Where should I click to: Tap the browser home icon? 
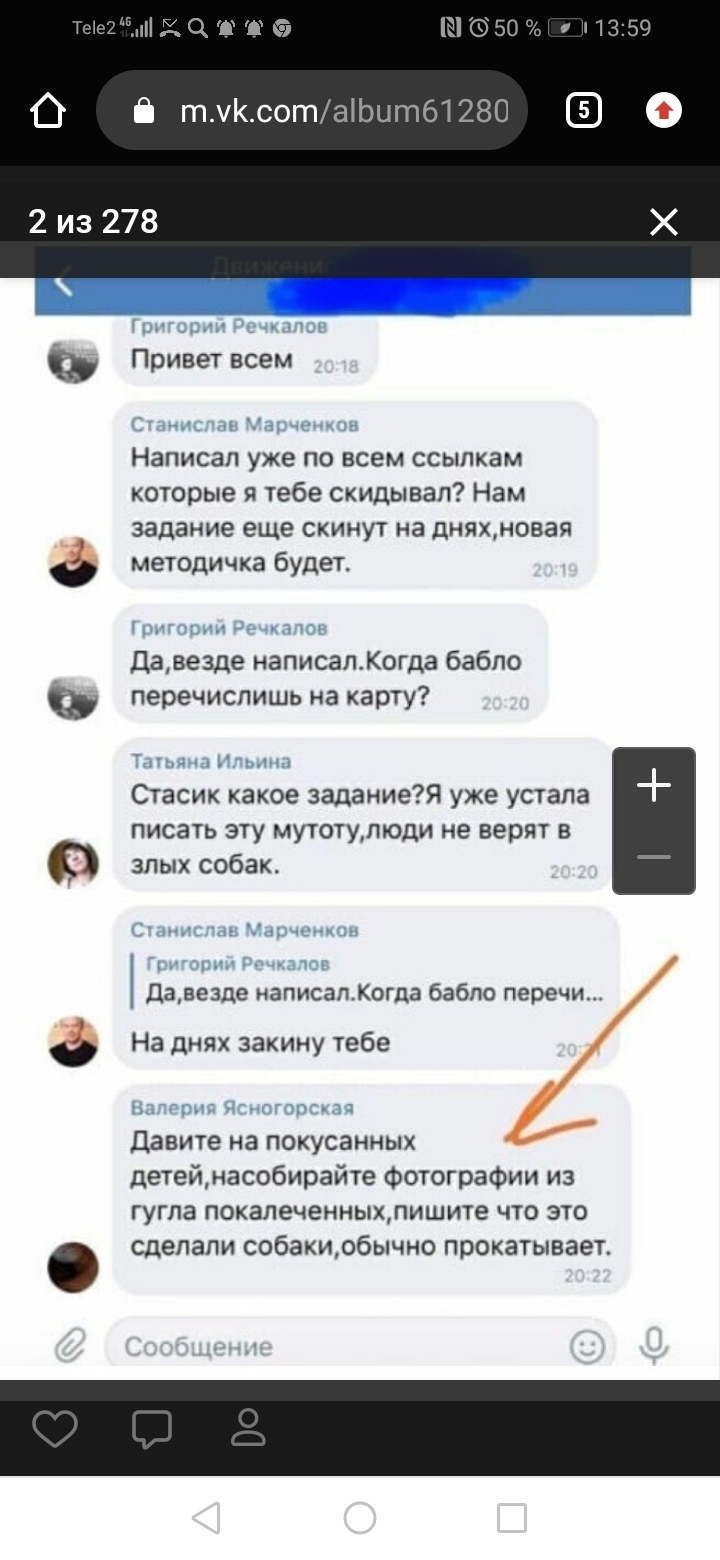[48, 110]
